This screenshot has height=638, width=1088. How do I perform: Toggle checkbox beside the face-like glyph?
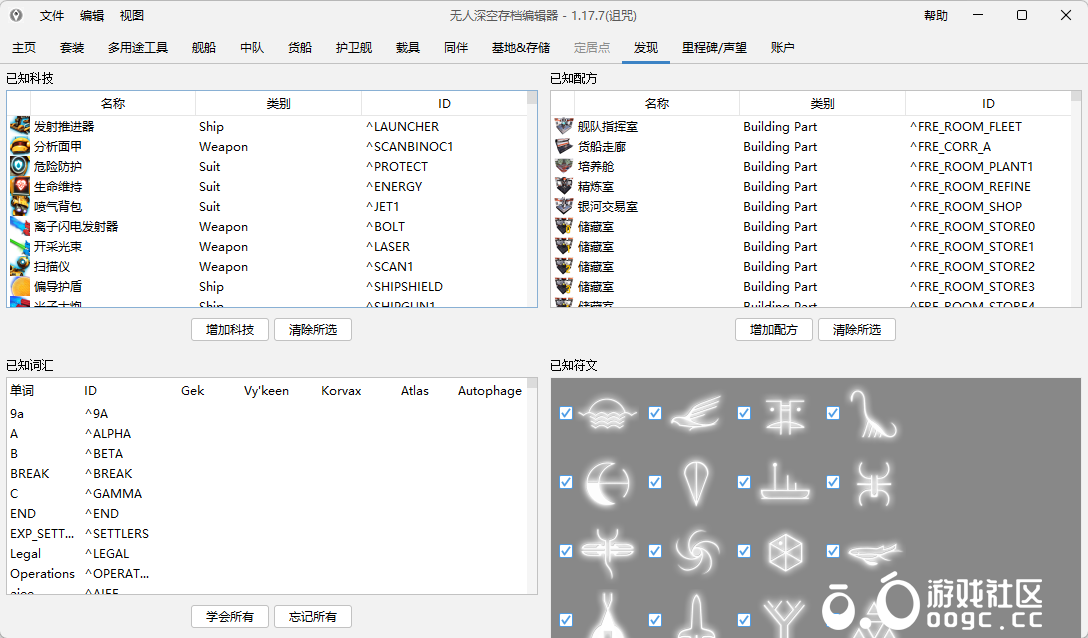pos(744,414)
